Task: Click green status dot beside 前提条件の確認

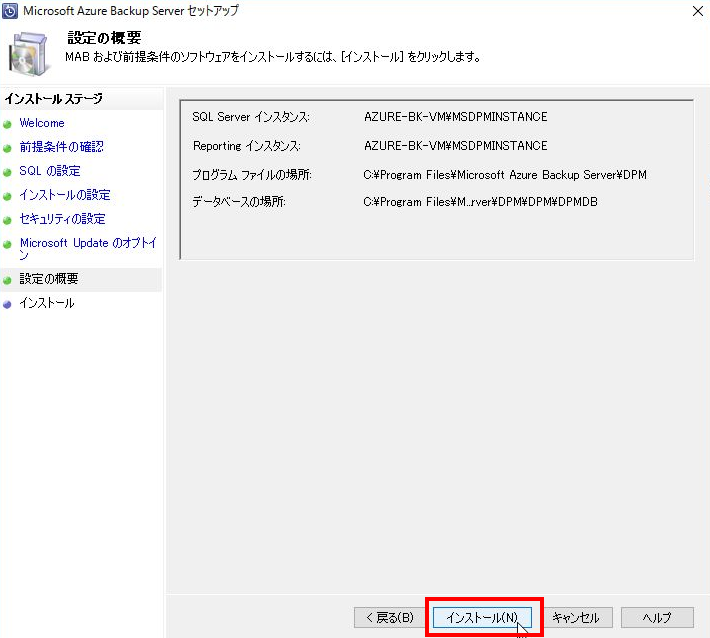Action: click(7, 148)
